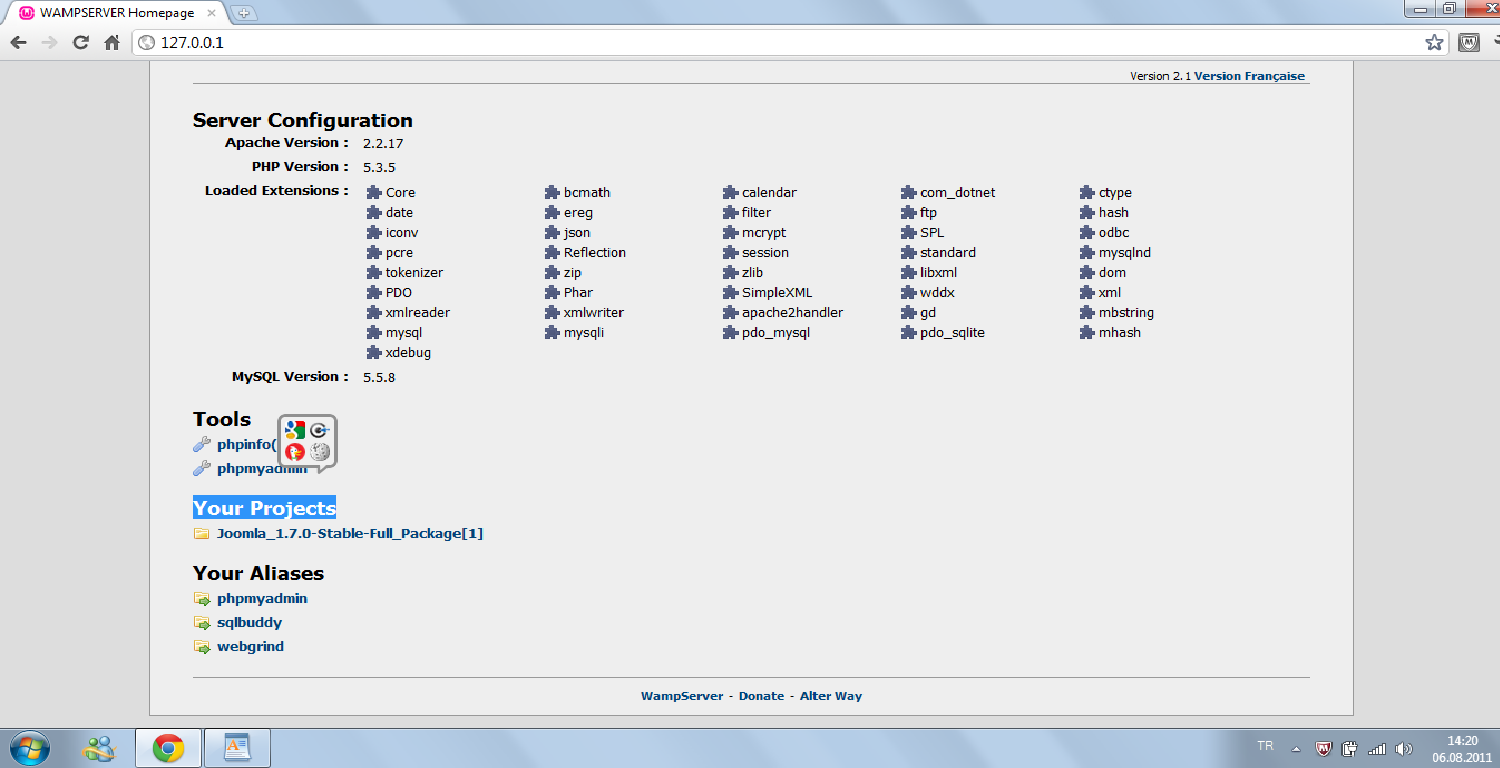This screenshot has height=768, width=1500.
Task: Click the TR language indicator
Action: click(x=1265, y=746)
